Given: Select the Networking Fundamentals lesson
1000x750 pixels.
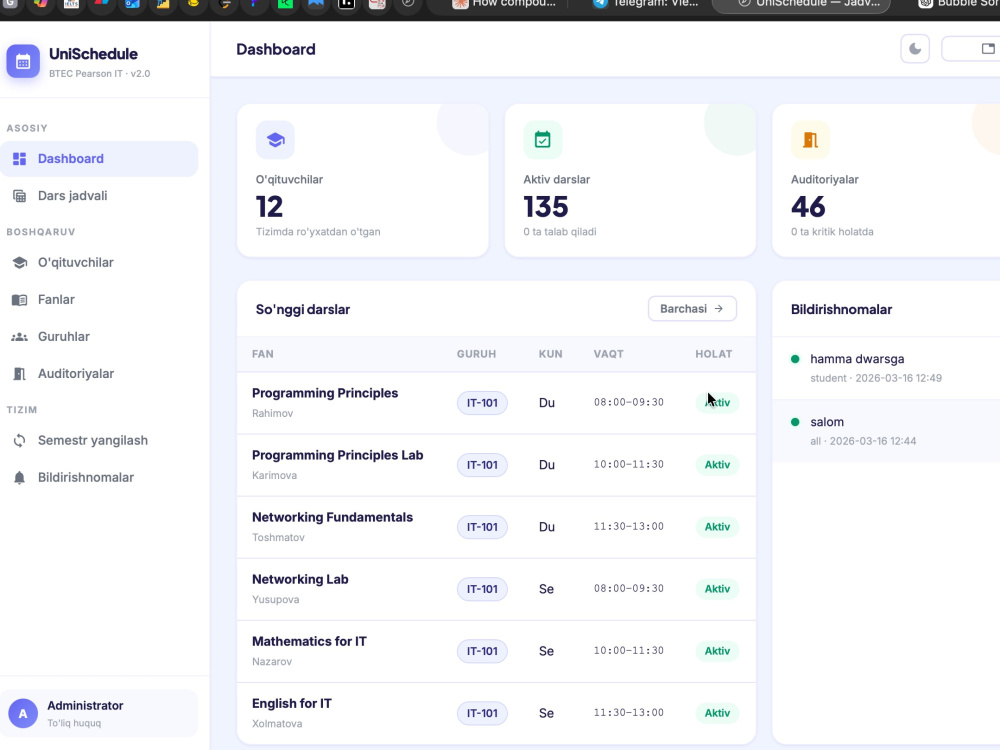Looking at the screenshot, I should (x=496, y=527).
